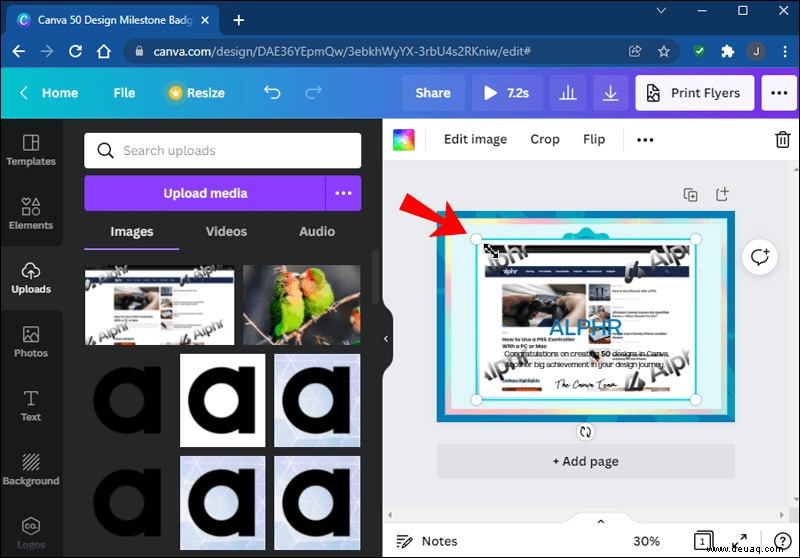Click the Add page button
This screenshot has height=558, width=800.
[x=585, y=461]
